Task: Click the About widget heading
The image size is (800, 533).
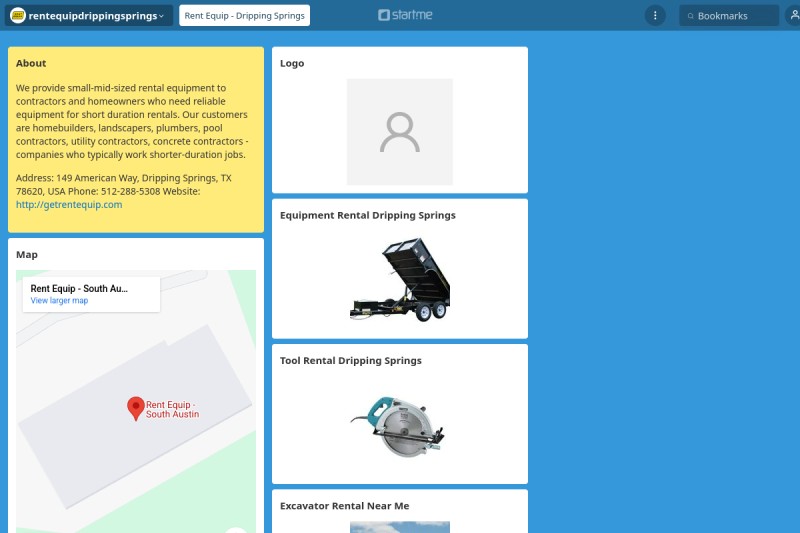Action: [x=31, y=63]
